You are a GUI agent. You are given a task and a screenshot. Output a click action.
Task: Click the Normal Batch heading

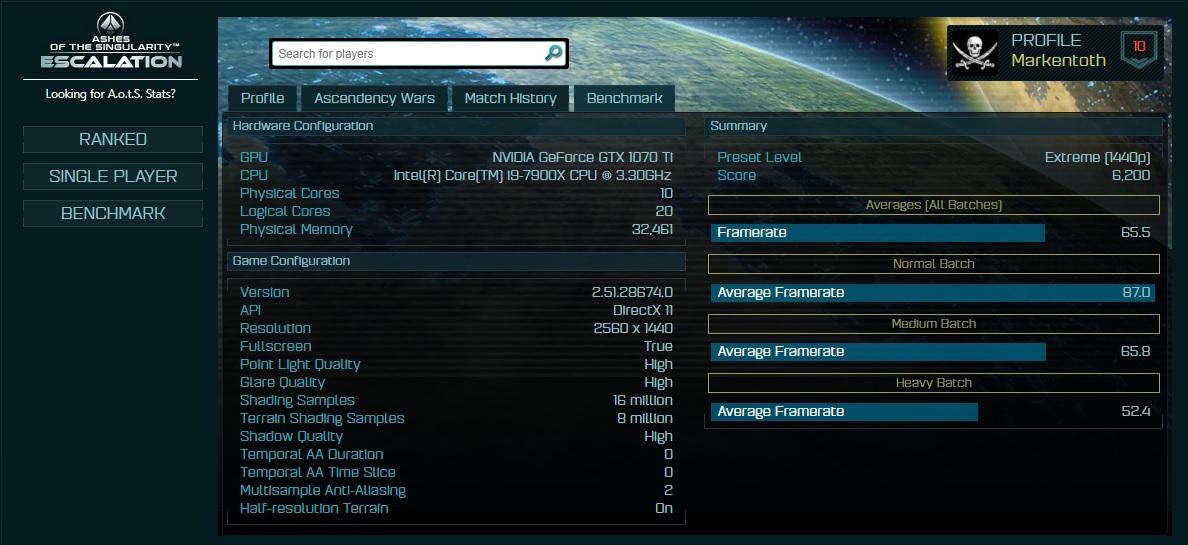933,264
